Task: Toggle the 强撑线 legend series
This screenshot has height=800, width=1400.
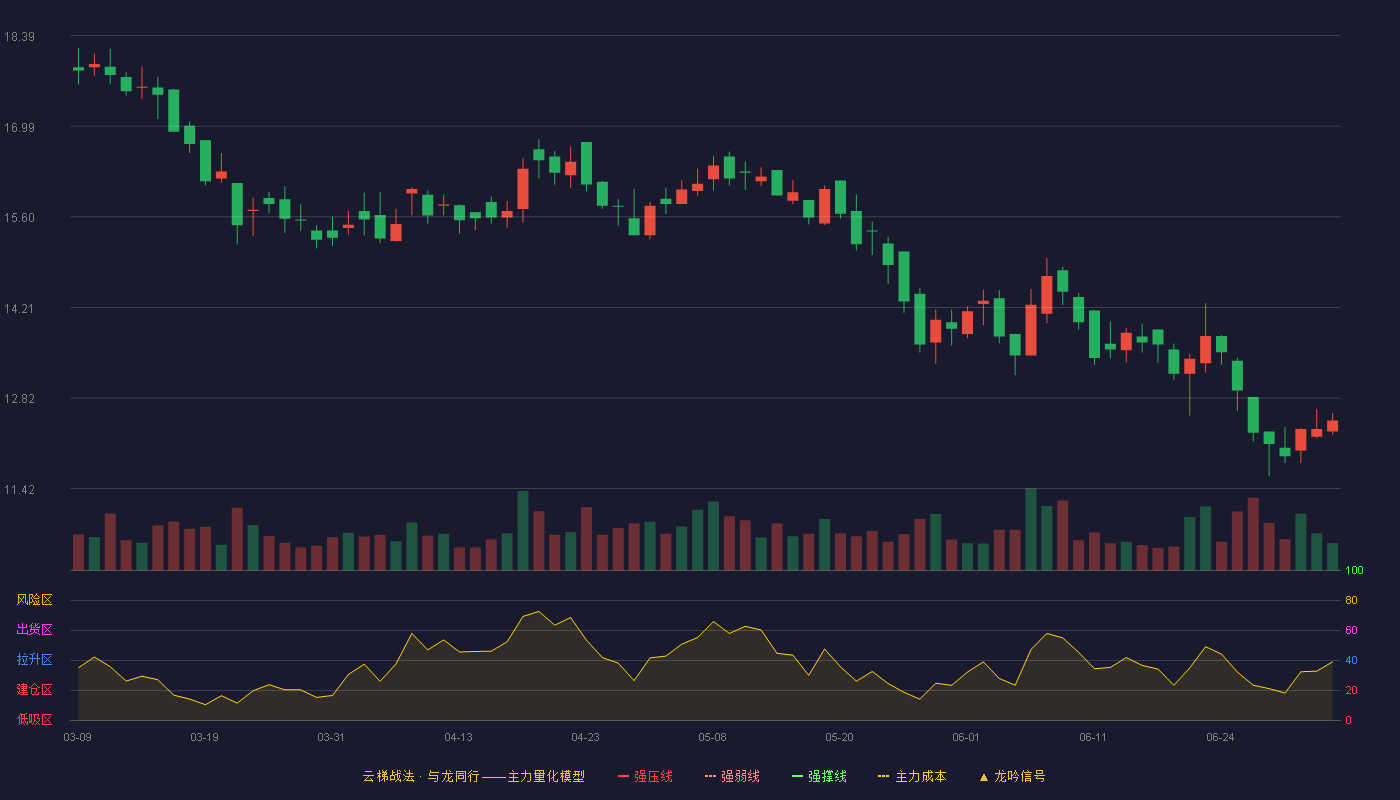Action: tap(820, 776)
